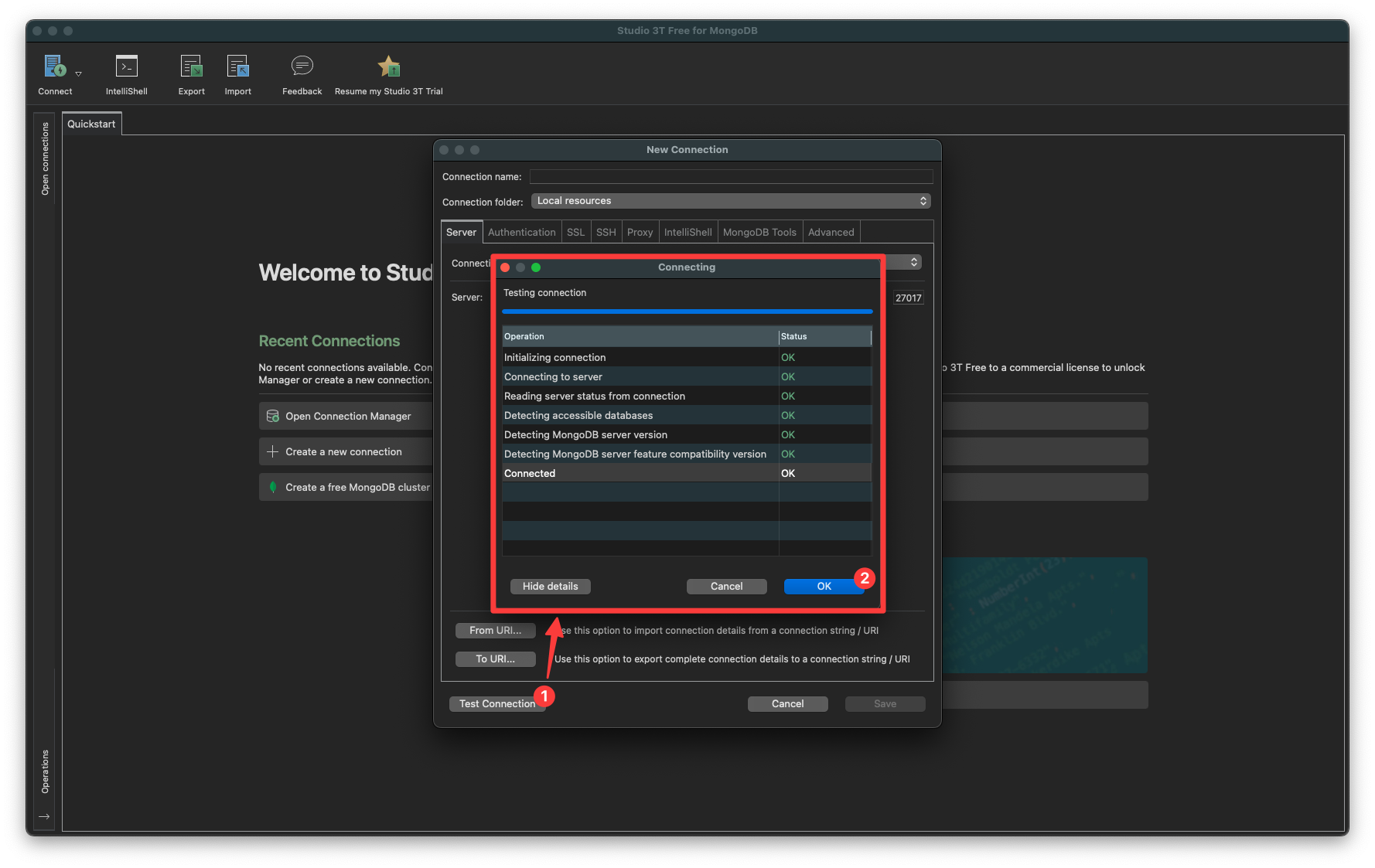
Task: Select the Initializing connection row
Action: tap(687, 357)
